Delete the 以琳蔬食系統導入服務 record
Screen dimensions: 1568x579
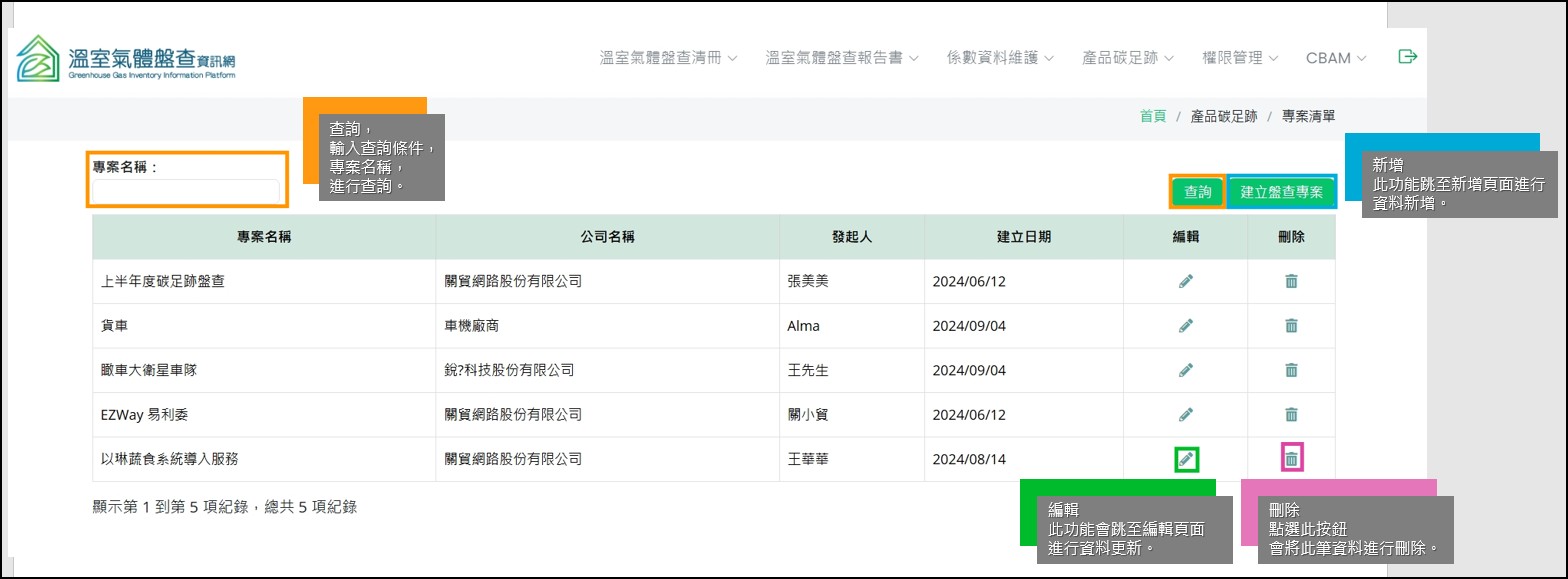(x=1291, y=459)
